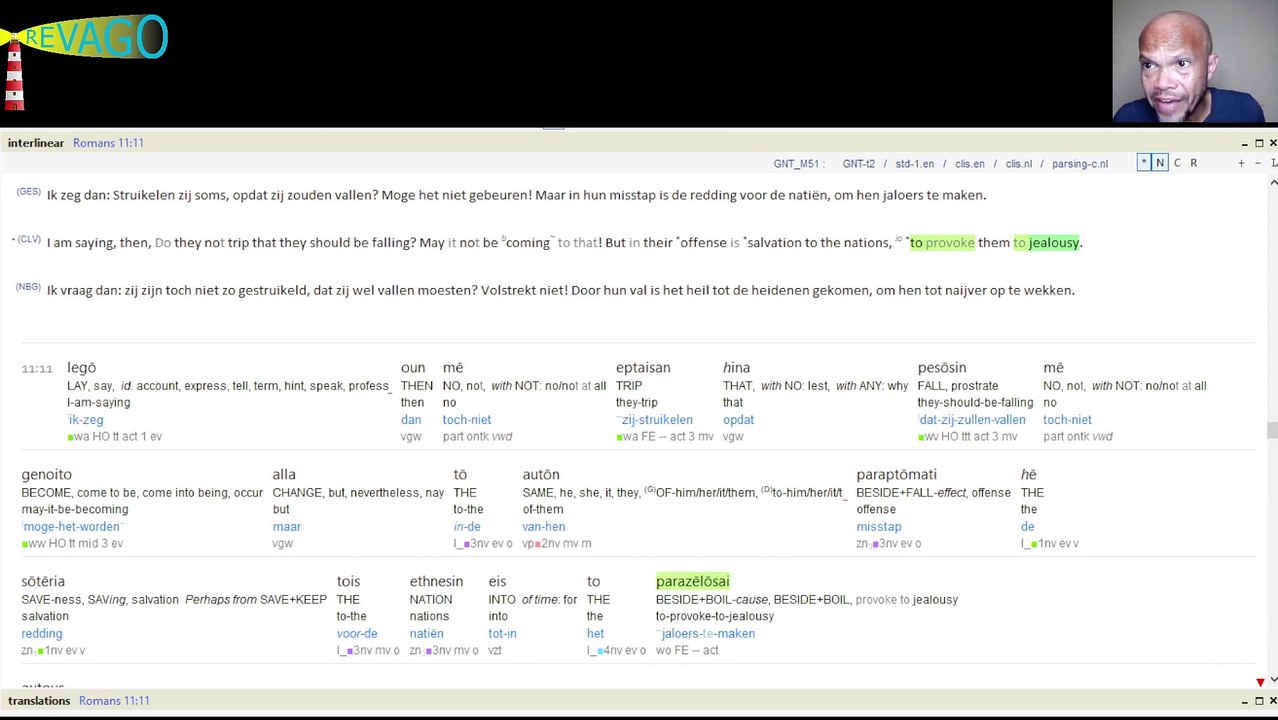Toggle the asterisk (*) display option

[x=1143, y=163]
